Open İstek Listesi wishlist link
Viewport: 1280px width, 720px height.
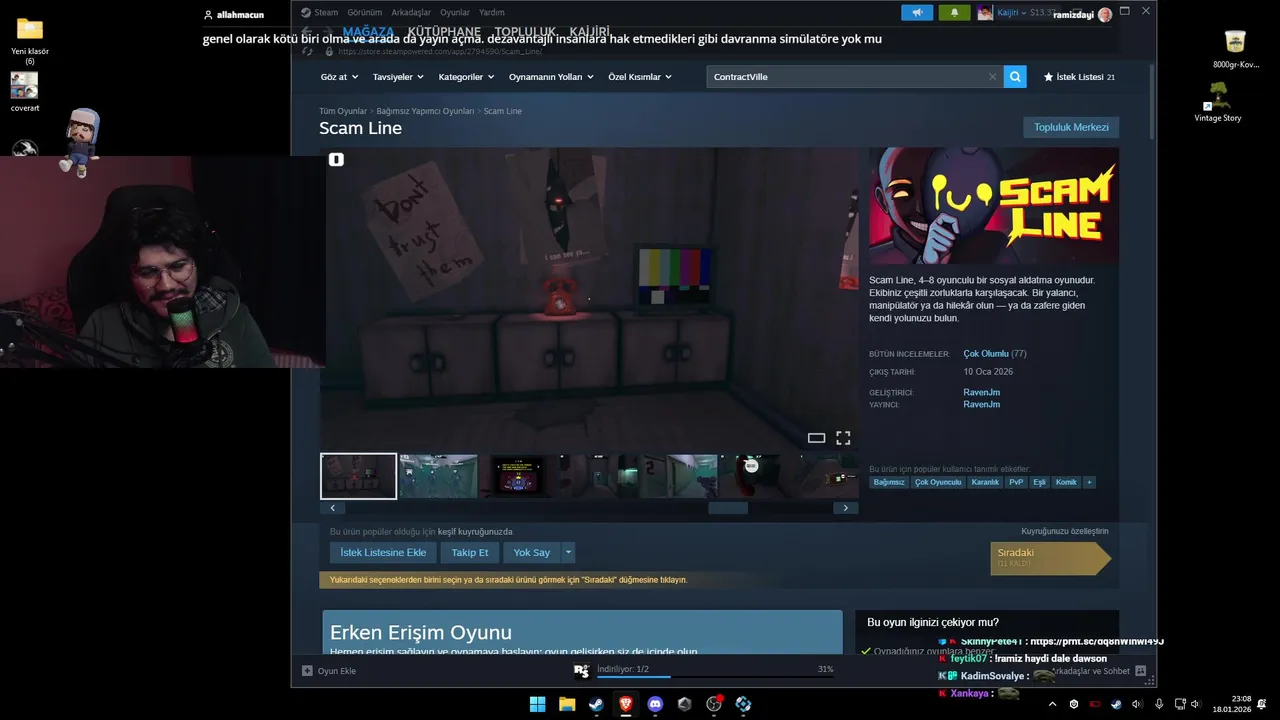tap(1079, 77)
